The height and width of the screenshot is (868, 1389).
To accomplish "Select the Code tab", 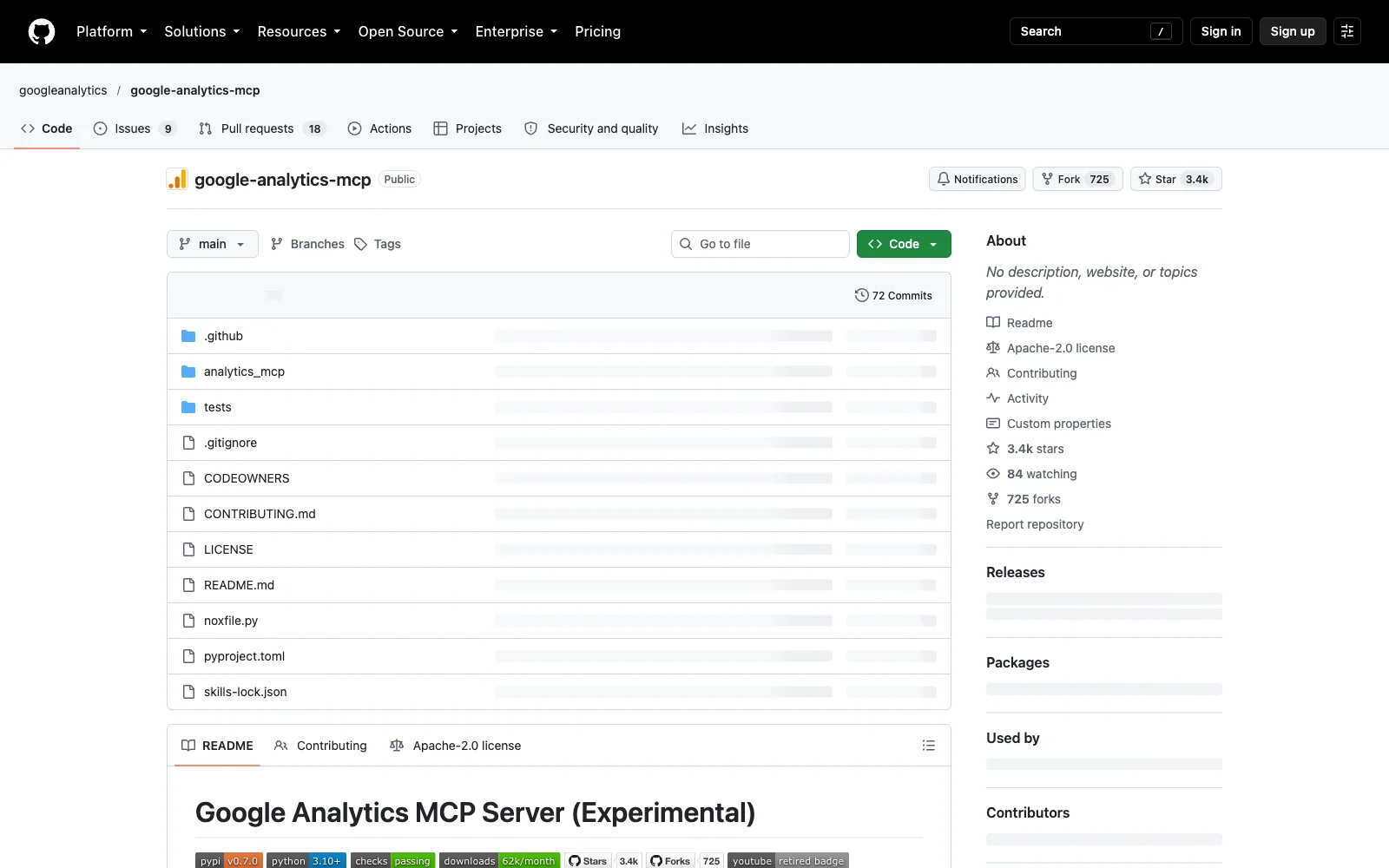I will [47, 128].
